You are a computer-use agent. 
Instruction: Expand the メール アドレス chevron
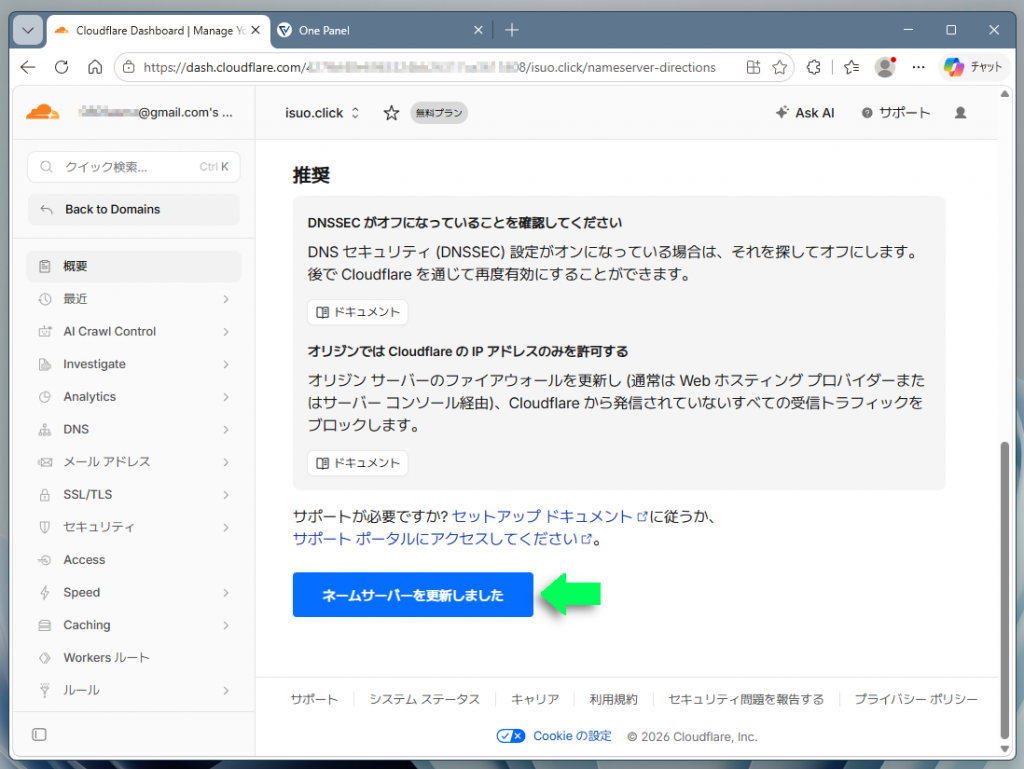[x=226, y=462]
